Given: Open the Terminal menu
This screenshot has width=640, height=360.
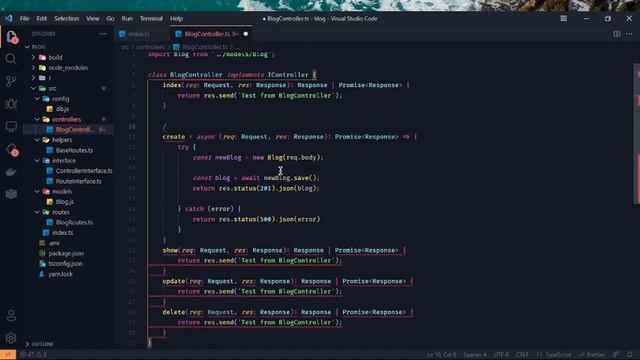Looking at the screenshot, I should tap(151, 18).
